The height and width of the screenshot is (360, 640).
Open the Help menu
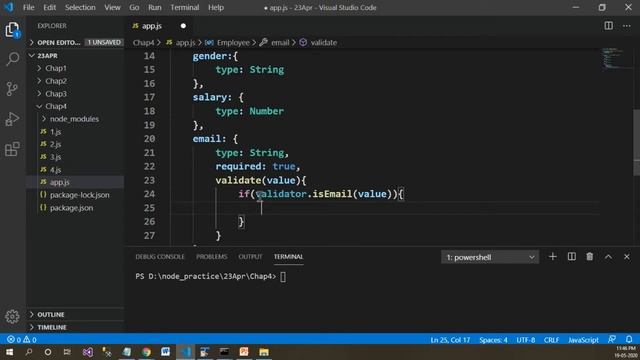coord(216,7)
